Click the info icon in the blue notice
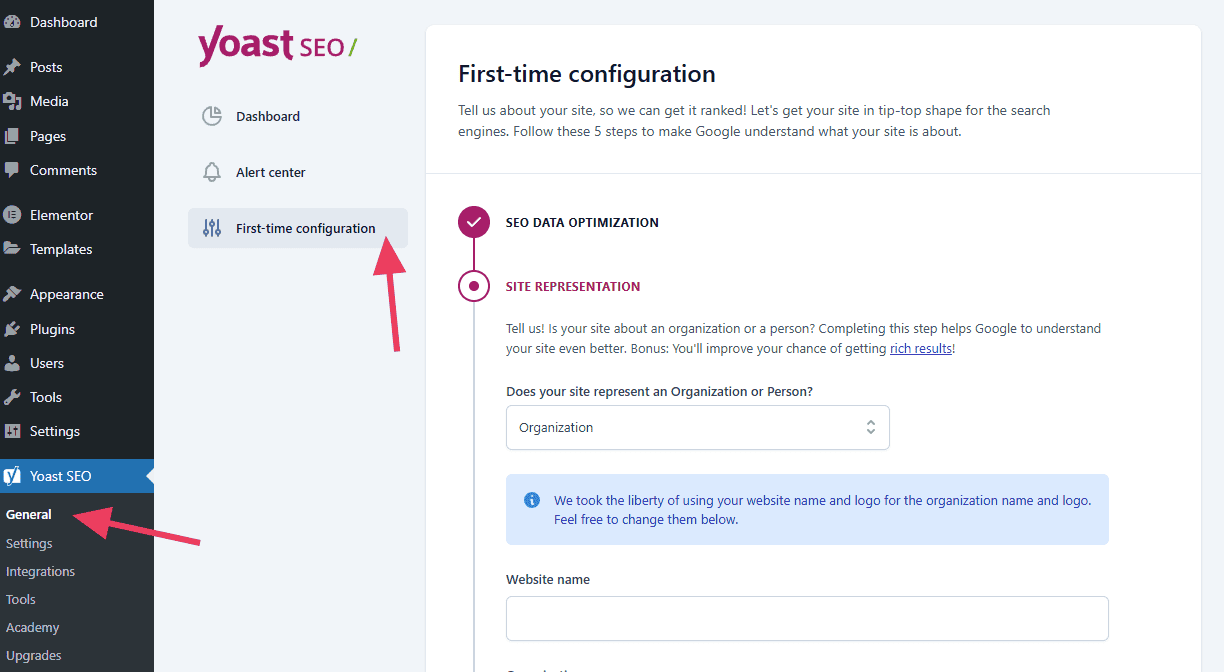 [532, 499]
